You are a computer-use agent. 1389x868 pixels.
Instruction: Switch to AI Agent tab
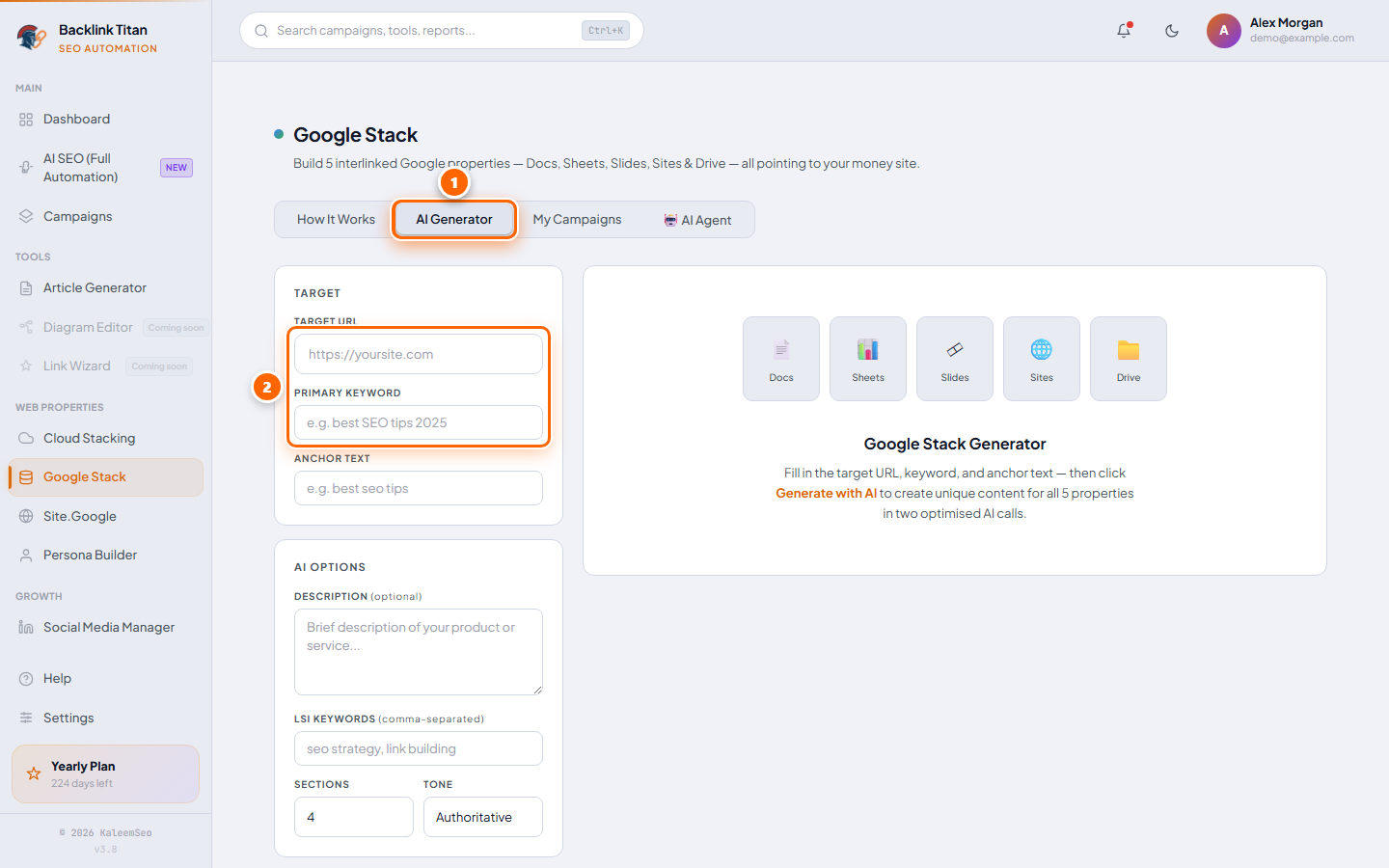(697, 220)
